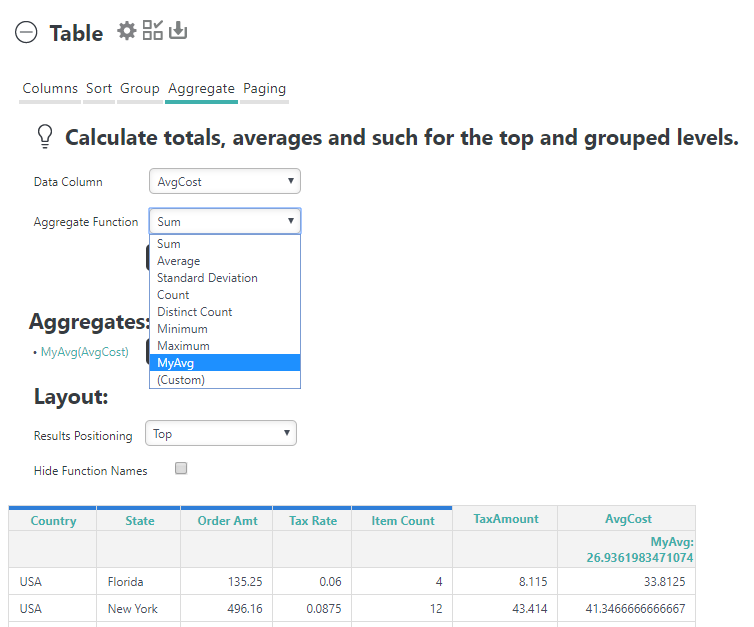Choose Standard Deviation option

225,278
